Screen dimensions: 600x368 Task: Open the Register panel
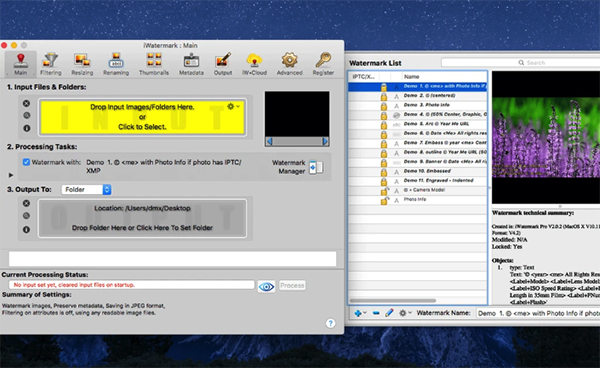[323, 64]
